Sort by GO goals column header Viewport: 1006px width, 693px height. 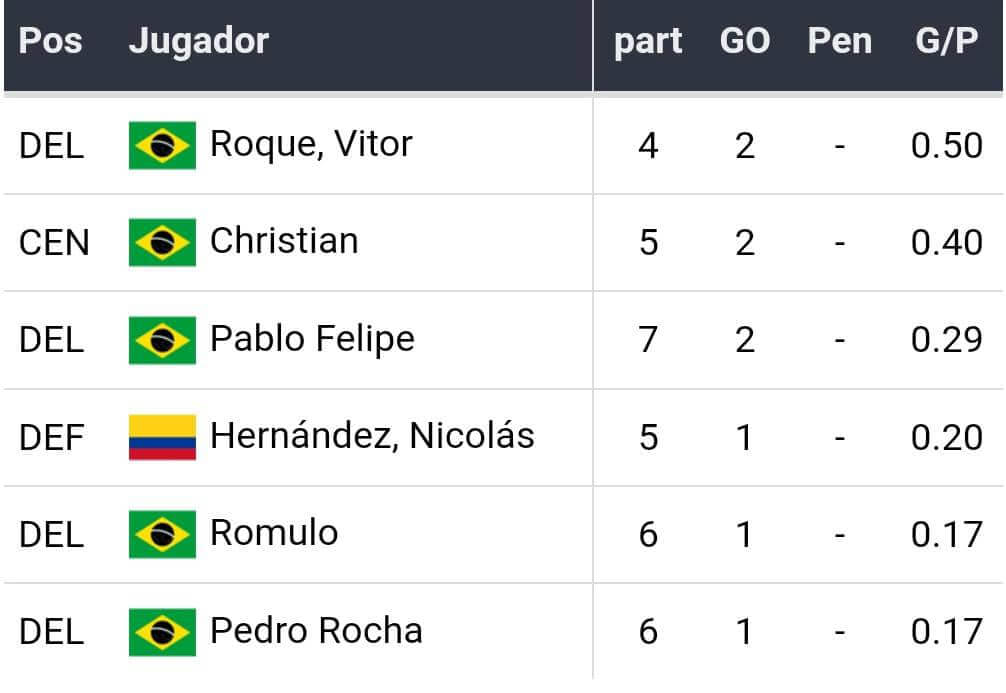click(x=745, y=42)
